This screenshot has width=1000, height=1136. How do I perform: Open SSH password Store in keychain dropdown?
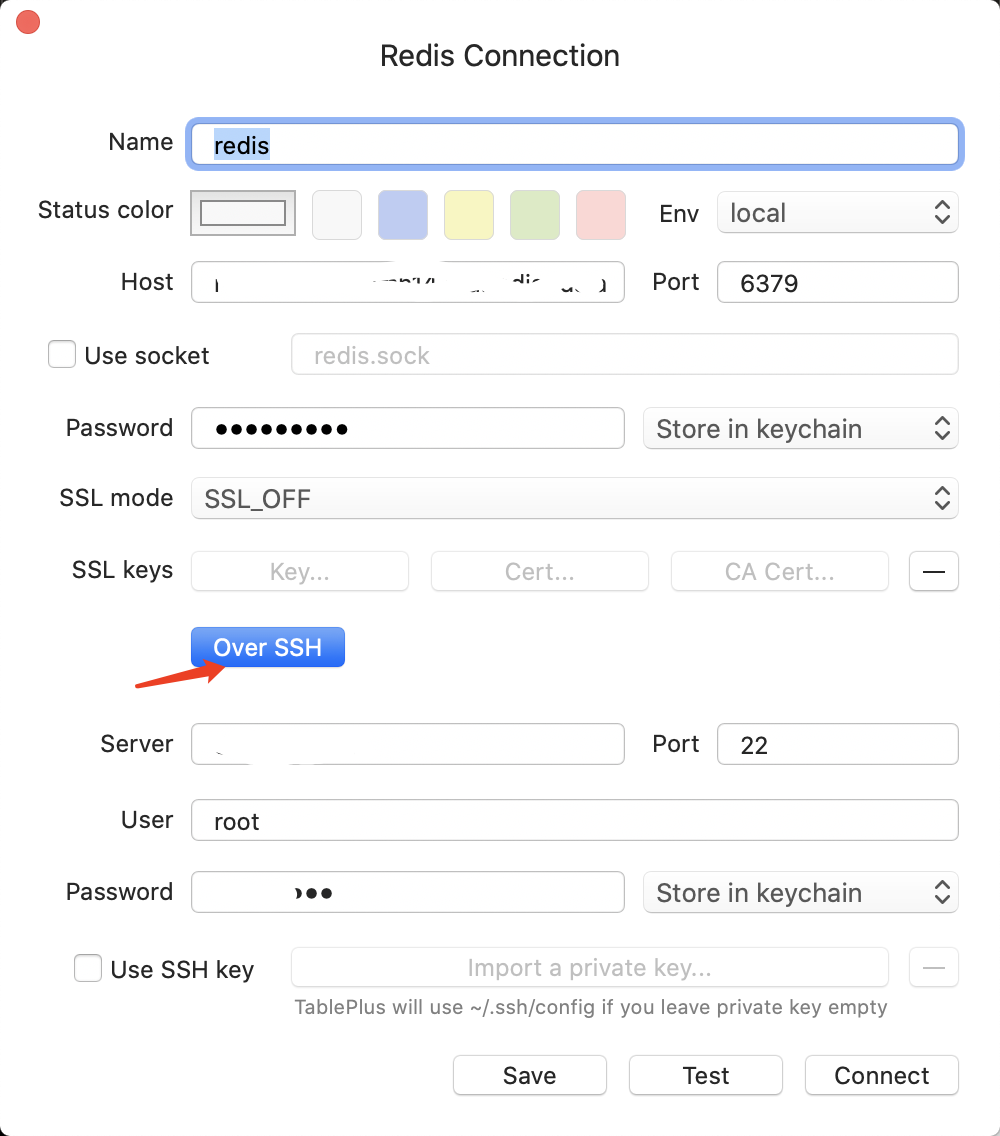(800, 892)
